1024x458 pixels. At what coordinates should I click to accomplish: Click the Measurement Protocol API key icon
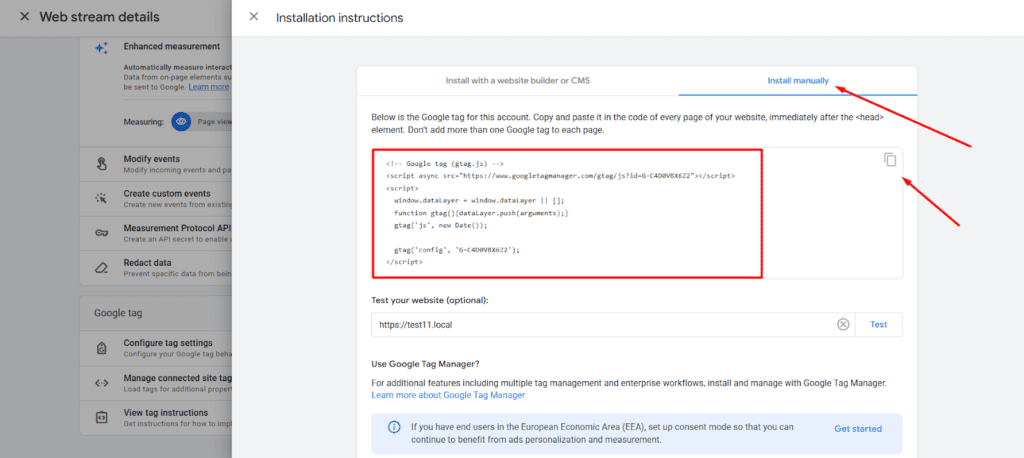pos(101,233)
